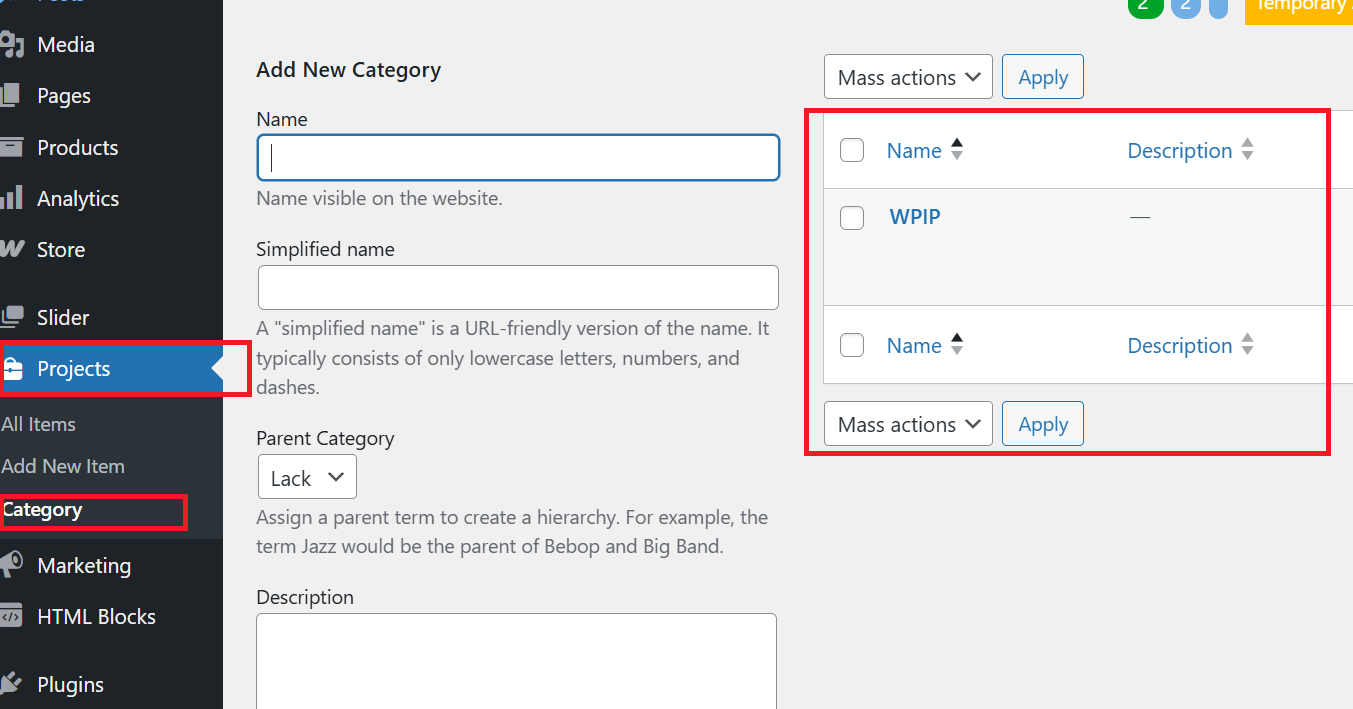Click the bottom Apply button
Screen dimensions: 1353x709
[x=1043, y=424]
